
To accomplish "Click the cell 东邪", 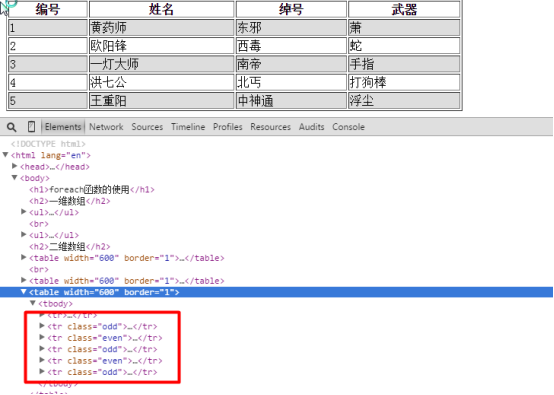I will click(x=291, y=27).
